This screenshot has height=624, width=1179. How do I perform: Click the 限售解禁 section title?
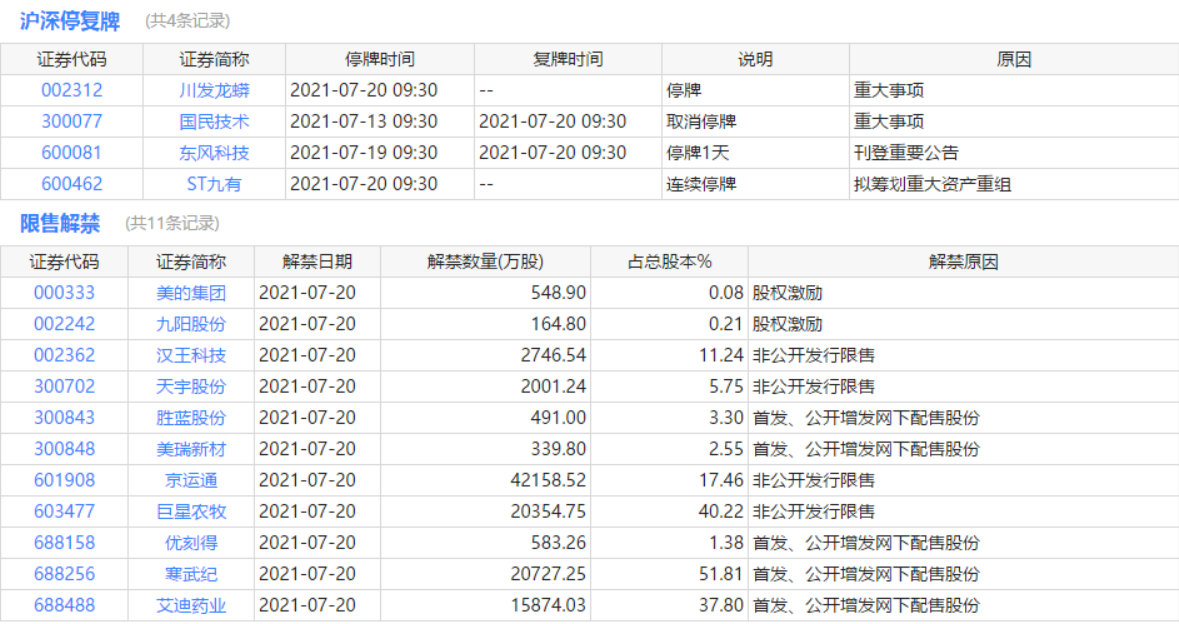pyautogui.click(x=60, y=223)
